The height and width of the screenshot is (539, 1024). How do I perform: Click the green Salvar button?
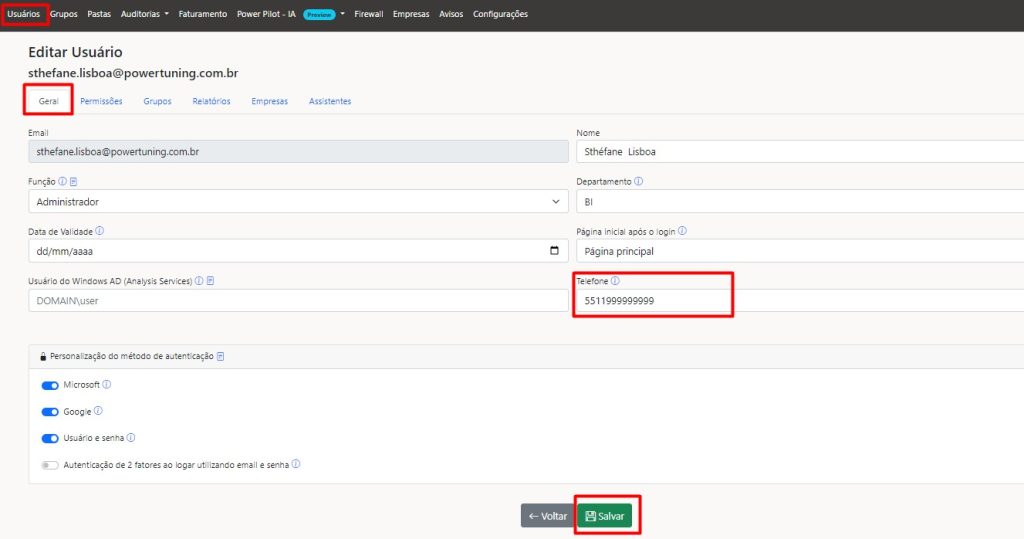(x=605, y=516)
